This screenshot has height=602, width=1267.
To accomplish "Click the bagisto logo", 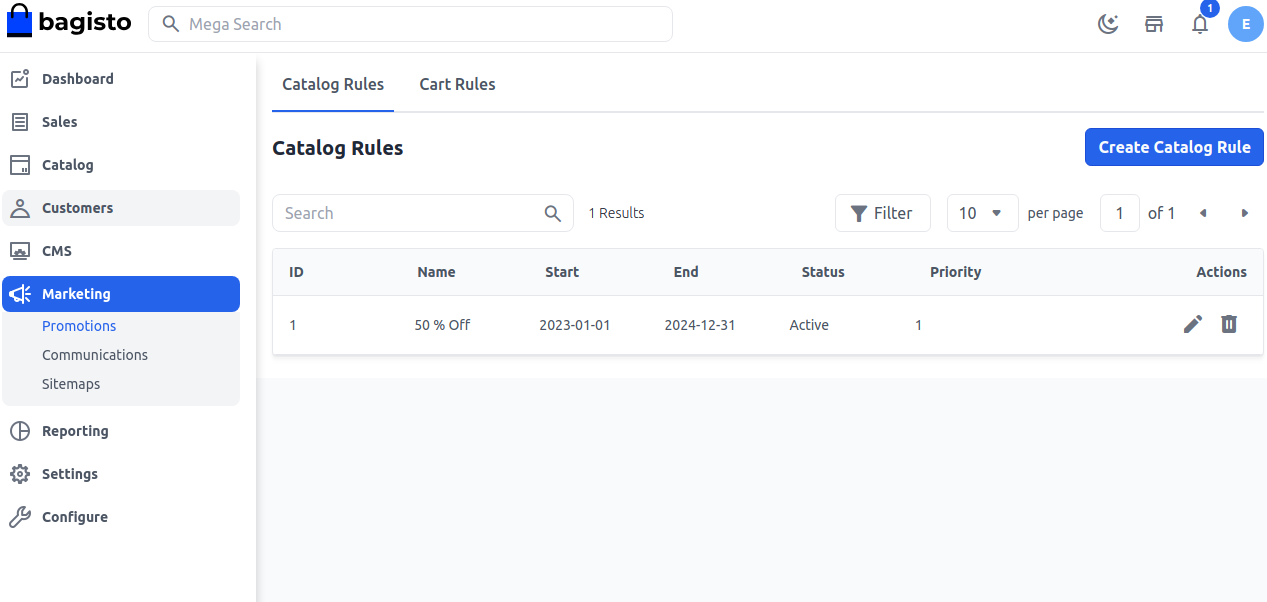I will 70,22.
